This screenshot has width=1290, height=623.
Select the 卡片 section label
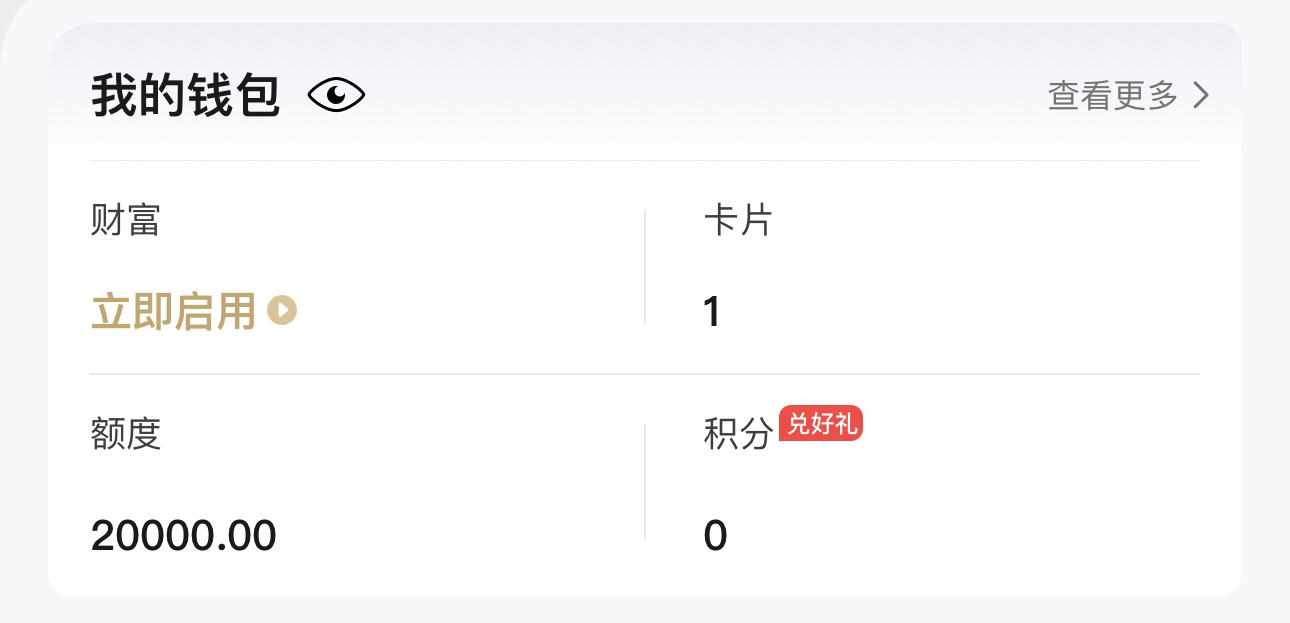738,220
